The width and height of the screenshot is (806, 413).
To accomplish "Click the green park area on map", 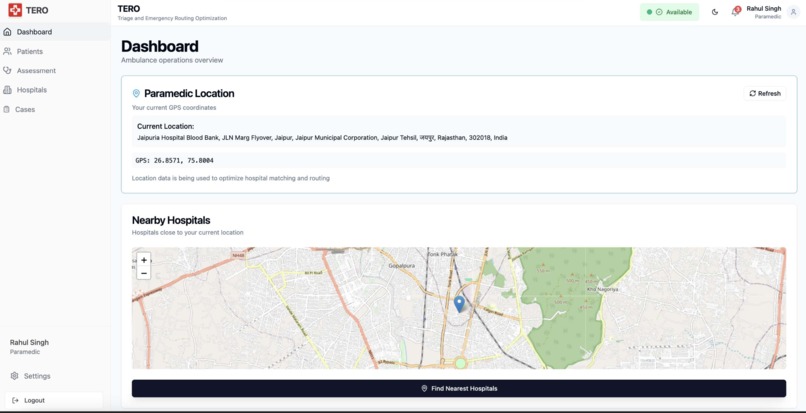I will [x=571, y=309].
